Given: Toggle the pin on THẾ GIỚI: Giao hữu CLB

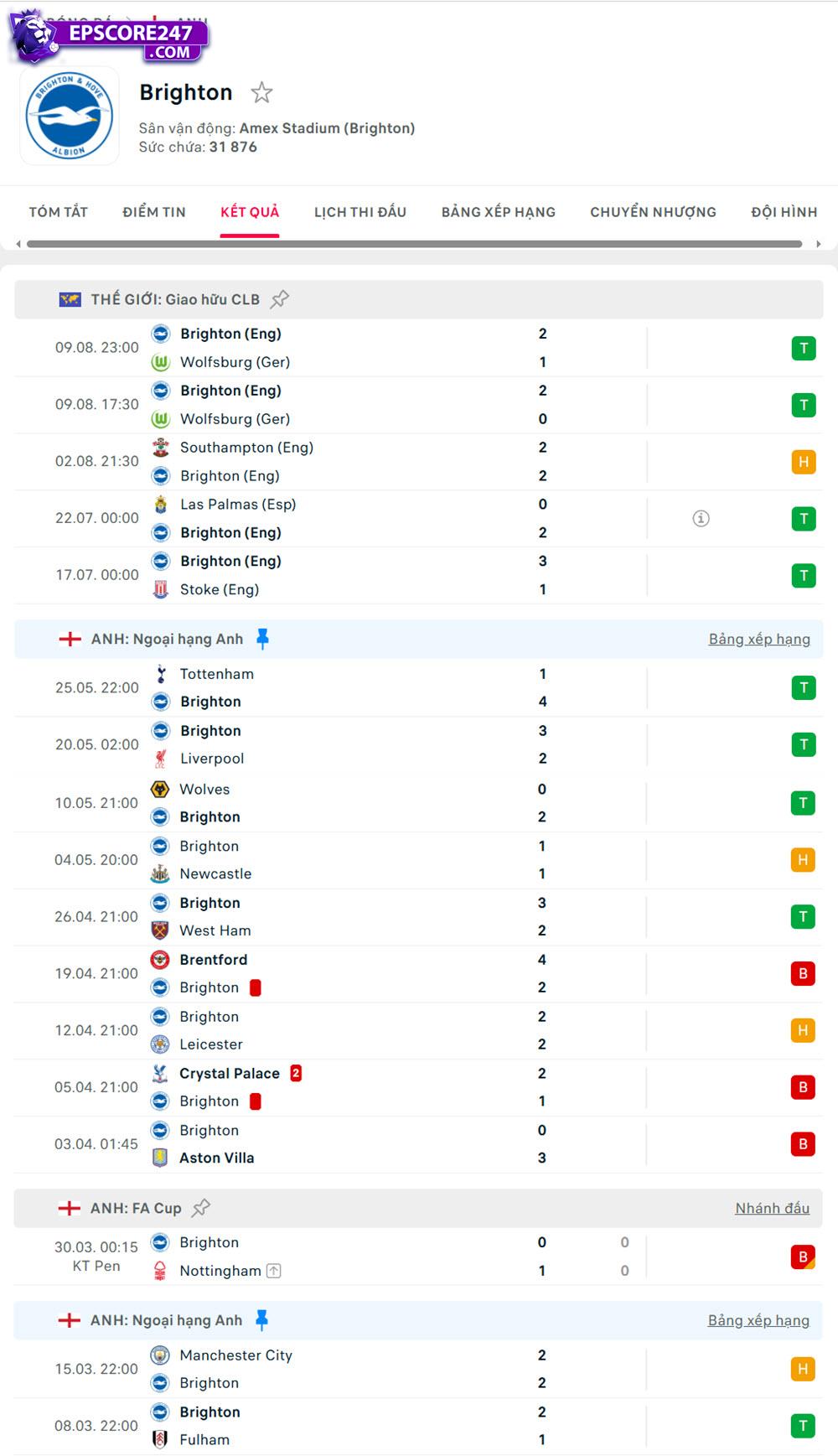Looking at the screenshot, I should click(281, 298).
